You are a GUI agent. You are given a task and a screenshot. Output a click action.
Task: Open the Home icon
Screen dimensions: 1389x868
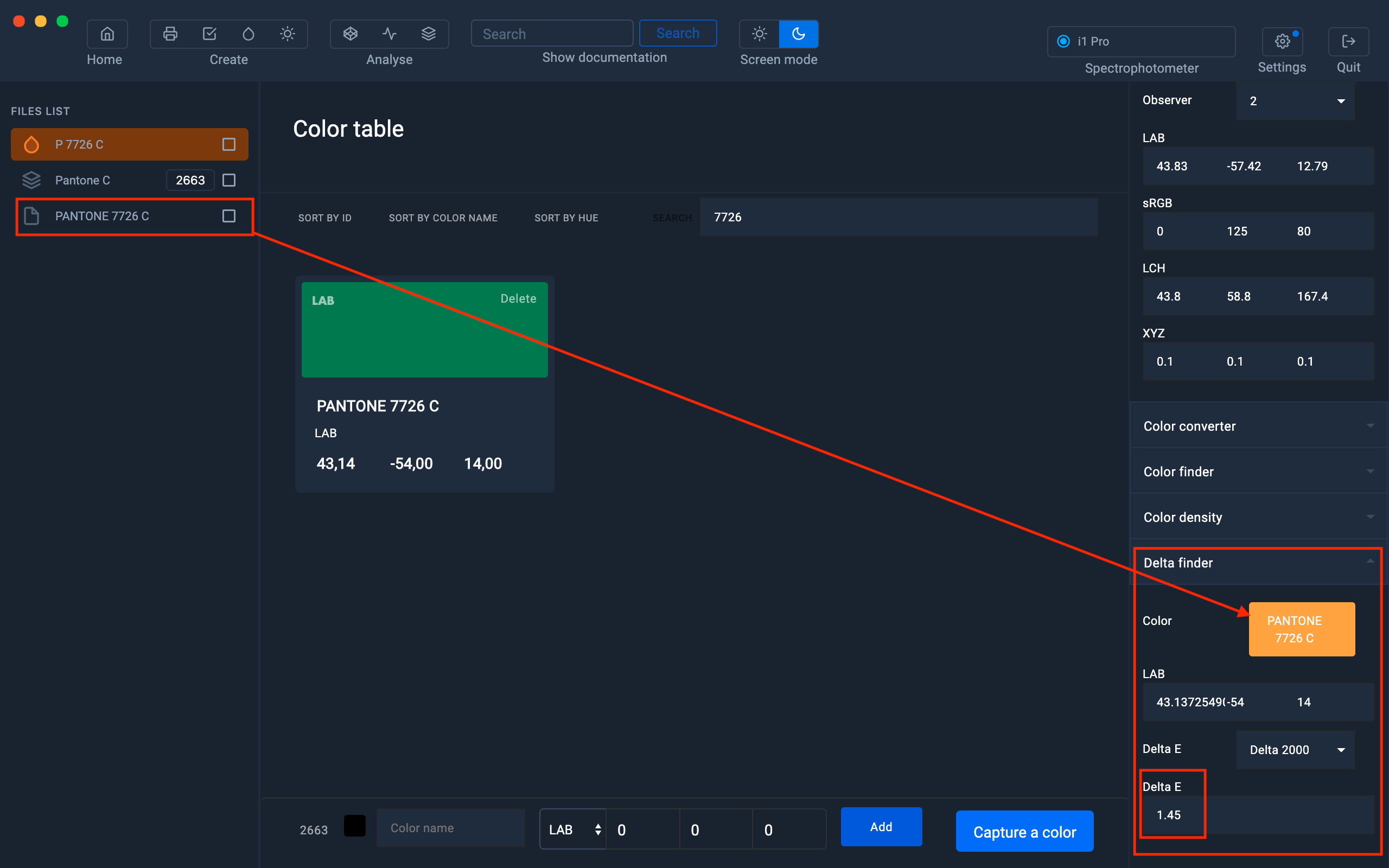click(107, 34)
